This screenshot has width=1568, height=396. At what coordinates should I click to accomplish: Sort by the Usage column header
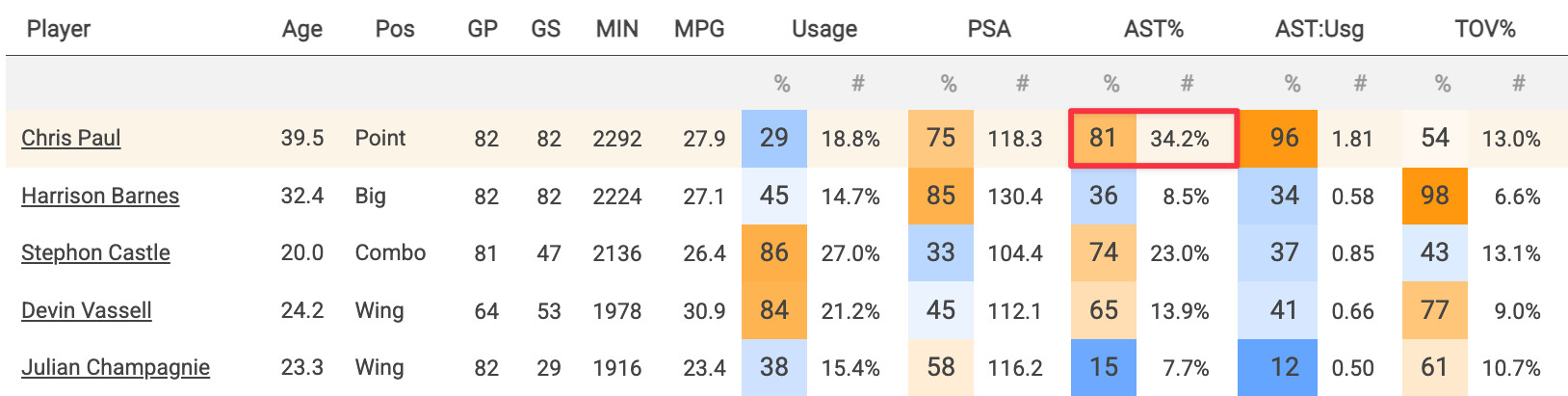[824, 29]
